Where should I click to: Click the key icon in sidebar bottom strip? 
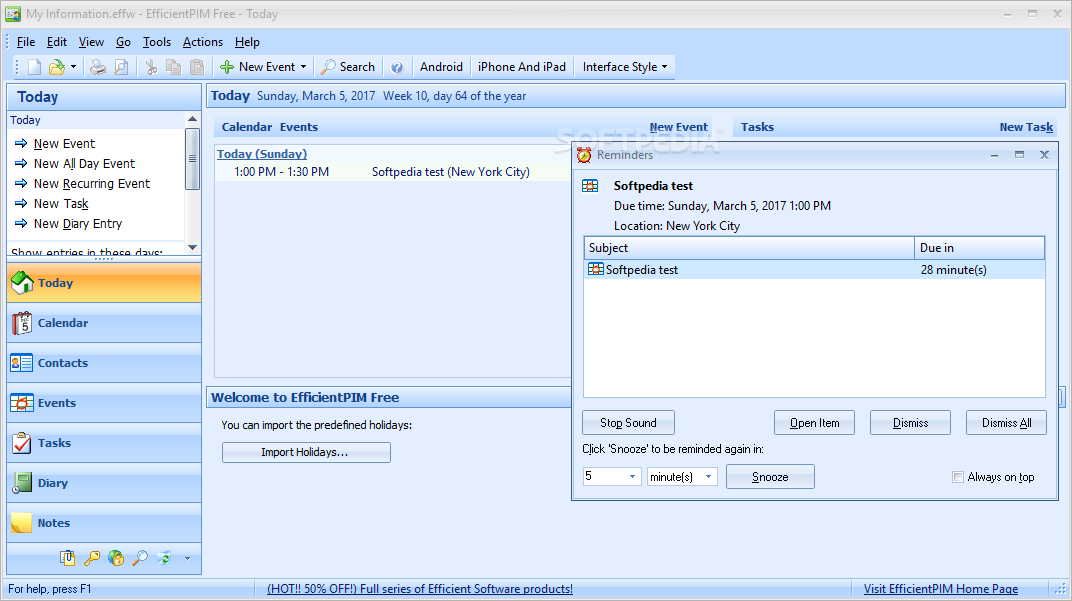coord(92,559)
